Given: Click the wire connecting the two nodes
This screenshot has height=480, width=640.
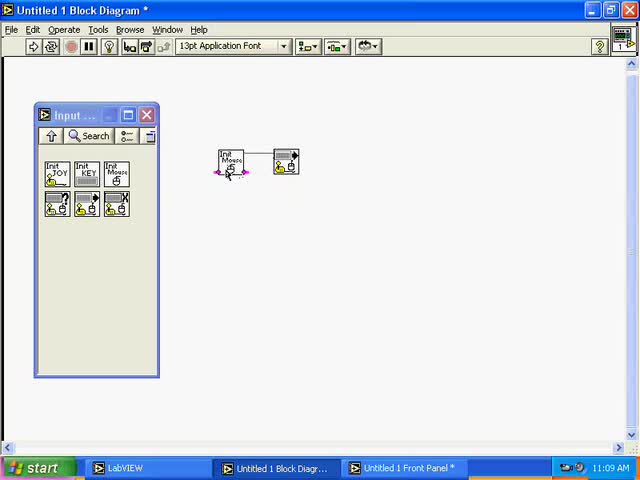Looking at the screenshot, I should (x=259, y=153).
